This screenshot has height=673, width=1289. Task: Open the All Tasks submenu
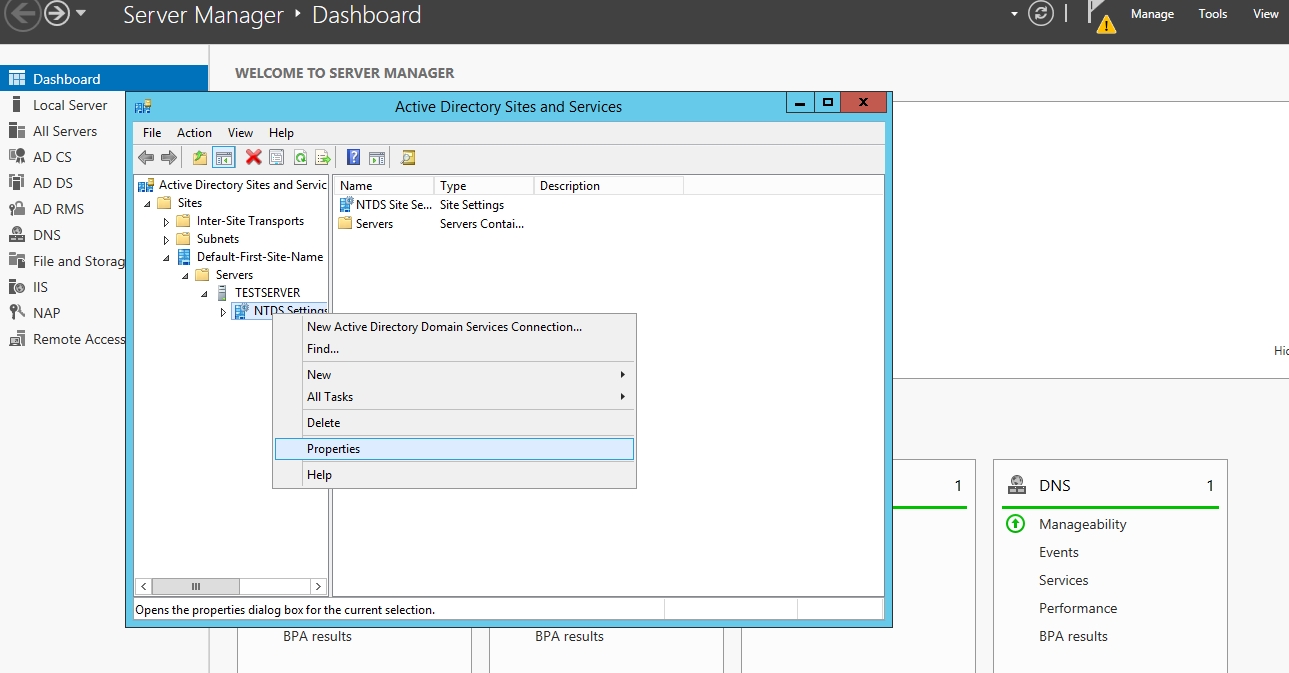[x=330, y=397]
